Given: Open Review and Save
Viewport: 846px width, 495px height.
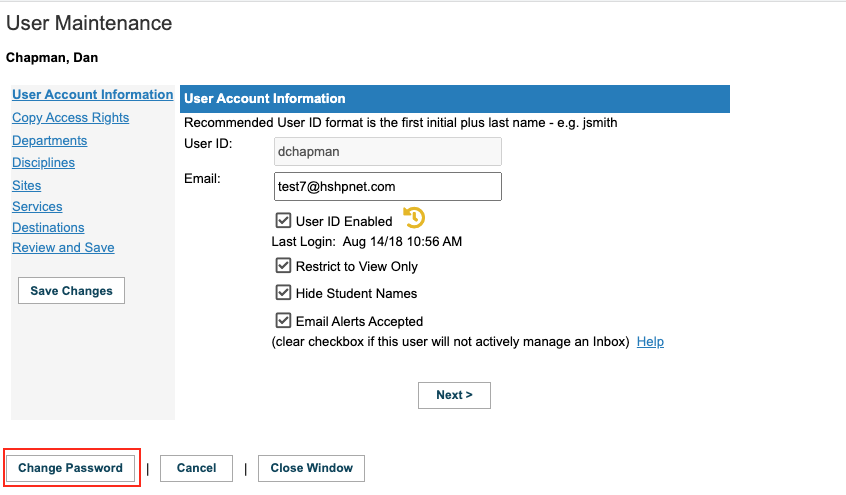Looking at the screenshot, I should pyautogui.click(x=63, y=247).
